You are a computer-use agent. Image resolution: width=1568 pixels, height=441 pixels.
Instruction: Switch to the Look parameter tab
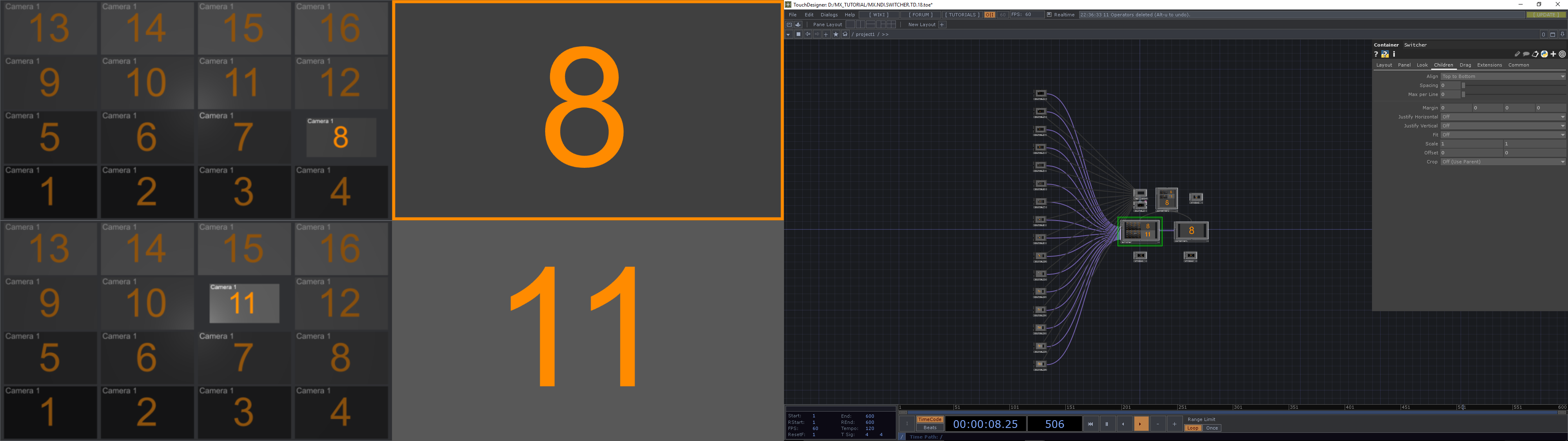coord(1422,65)
